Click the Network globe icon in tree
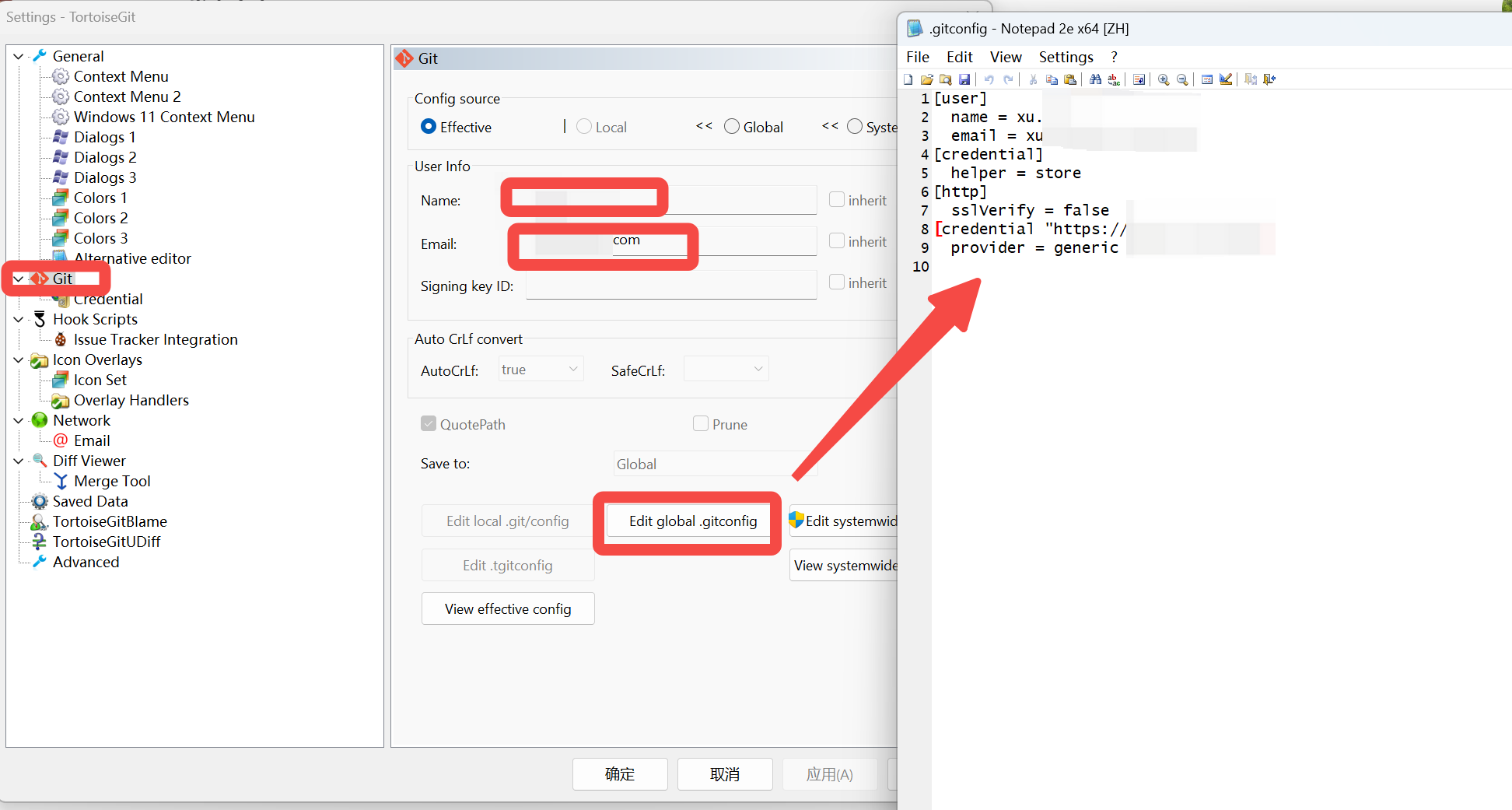This screenshot has width=1512, height=810. pyautogui.click(x=40, y=420)
